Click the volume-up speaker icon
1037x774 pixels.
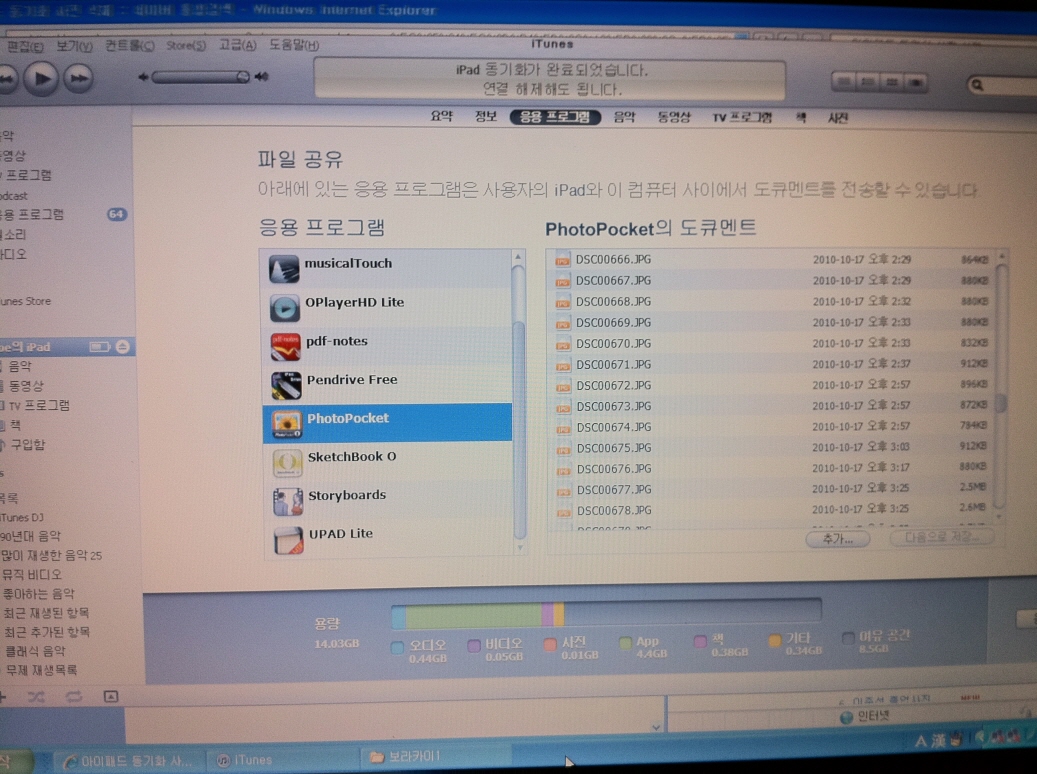click(x=262, y=77)
